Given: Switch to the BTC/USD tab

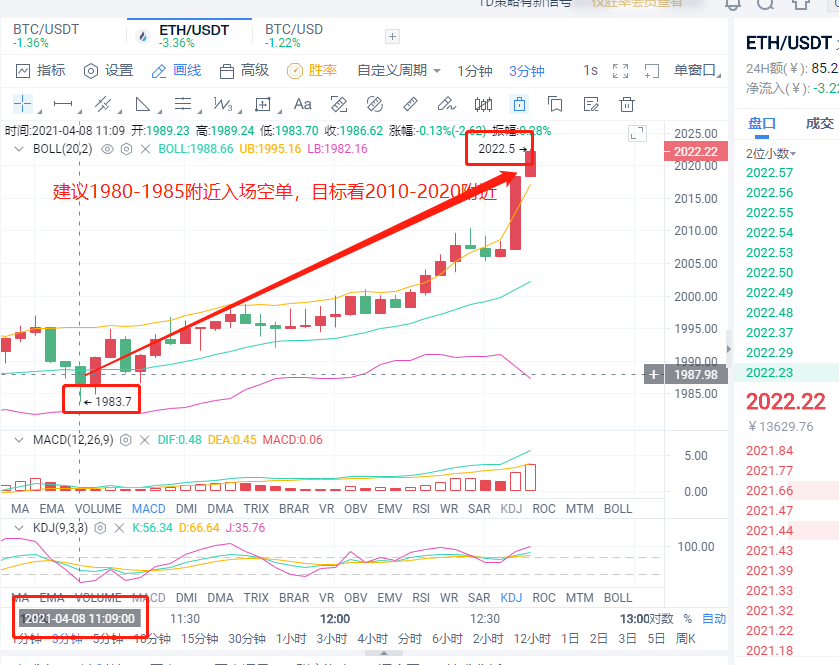Looking at the screenshot, I should (x=293, y=30).
